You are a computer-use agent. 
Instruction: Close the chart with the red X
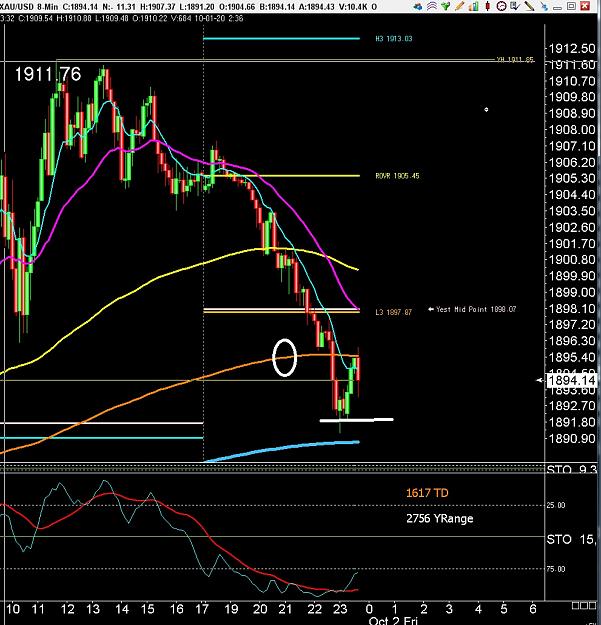pyautogui.click(x=585, y=6)
